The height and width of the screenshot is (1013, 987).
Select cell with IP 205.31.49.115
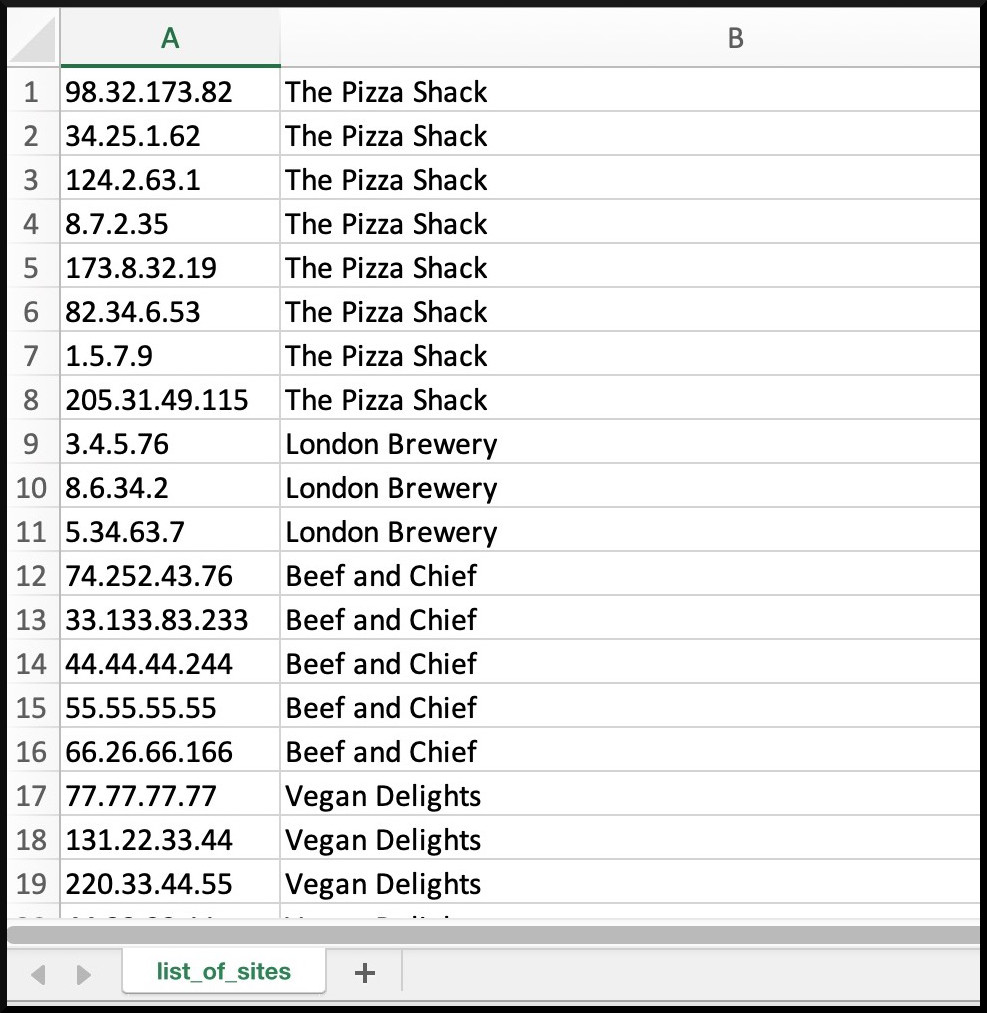click(x=171, y=399)
